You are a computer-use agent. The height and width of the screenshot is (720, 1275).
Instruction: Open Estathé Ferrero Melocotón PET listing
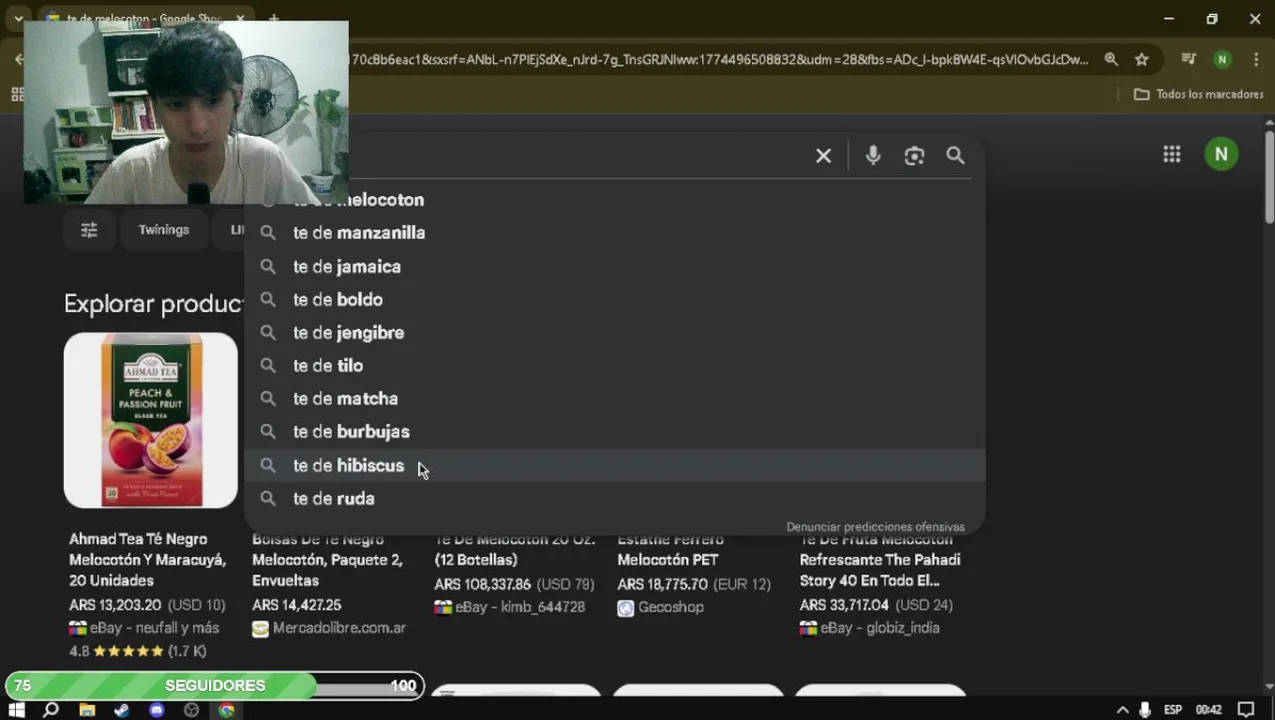point(668,550)
